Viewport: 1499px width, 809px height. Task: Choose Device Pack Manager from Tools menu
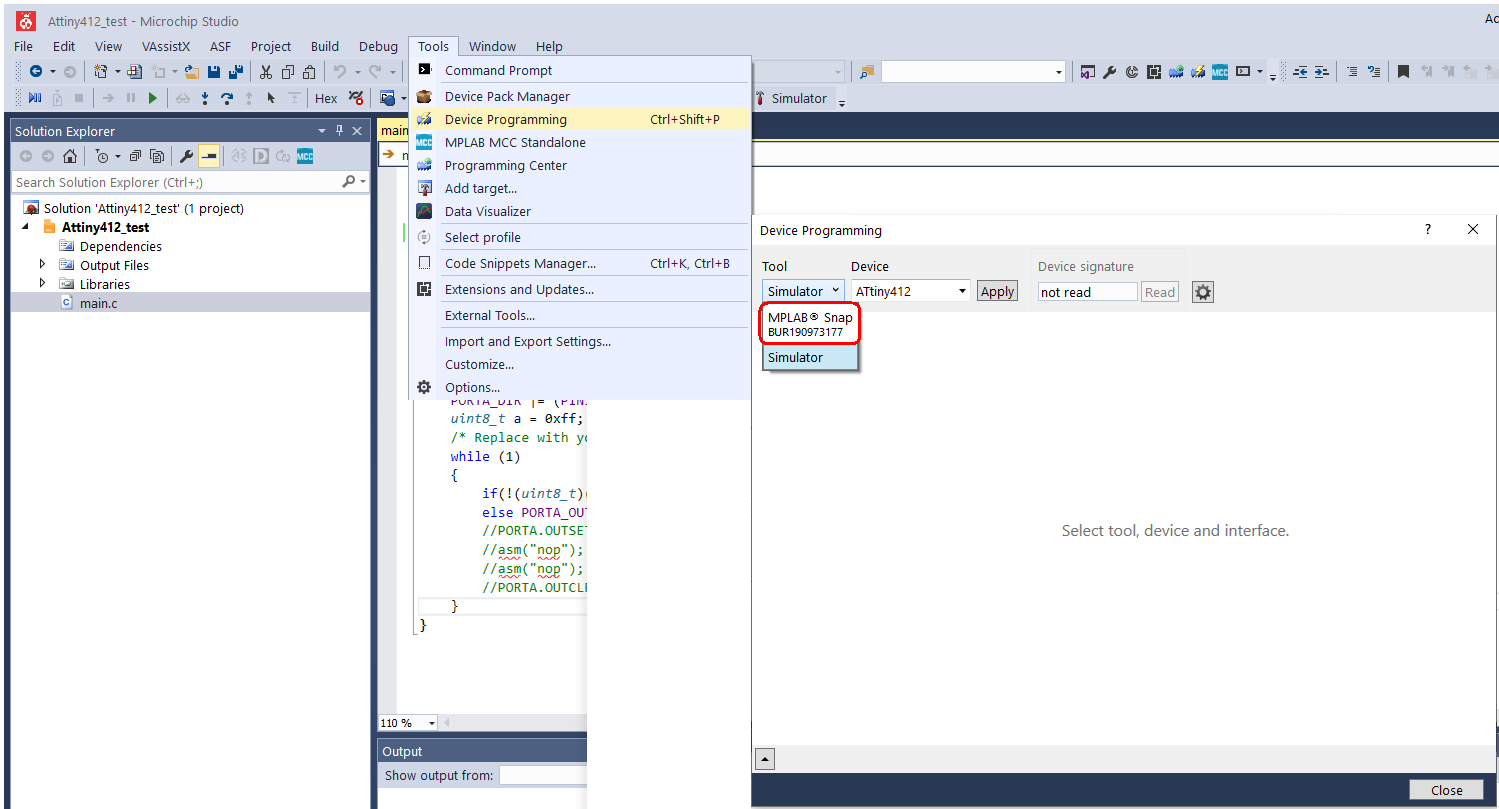tap(507, 96)
